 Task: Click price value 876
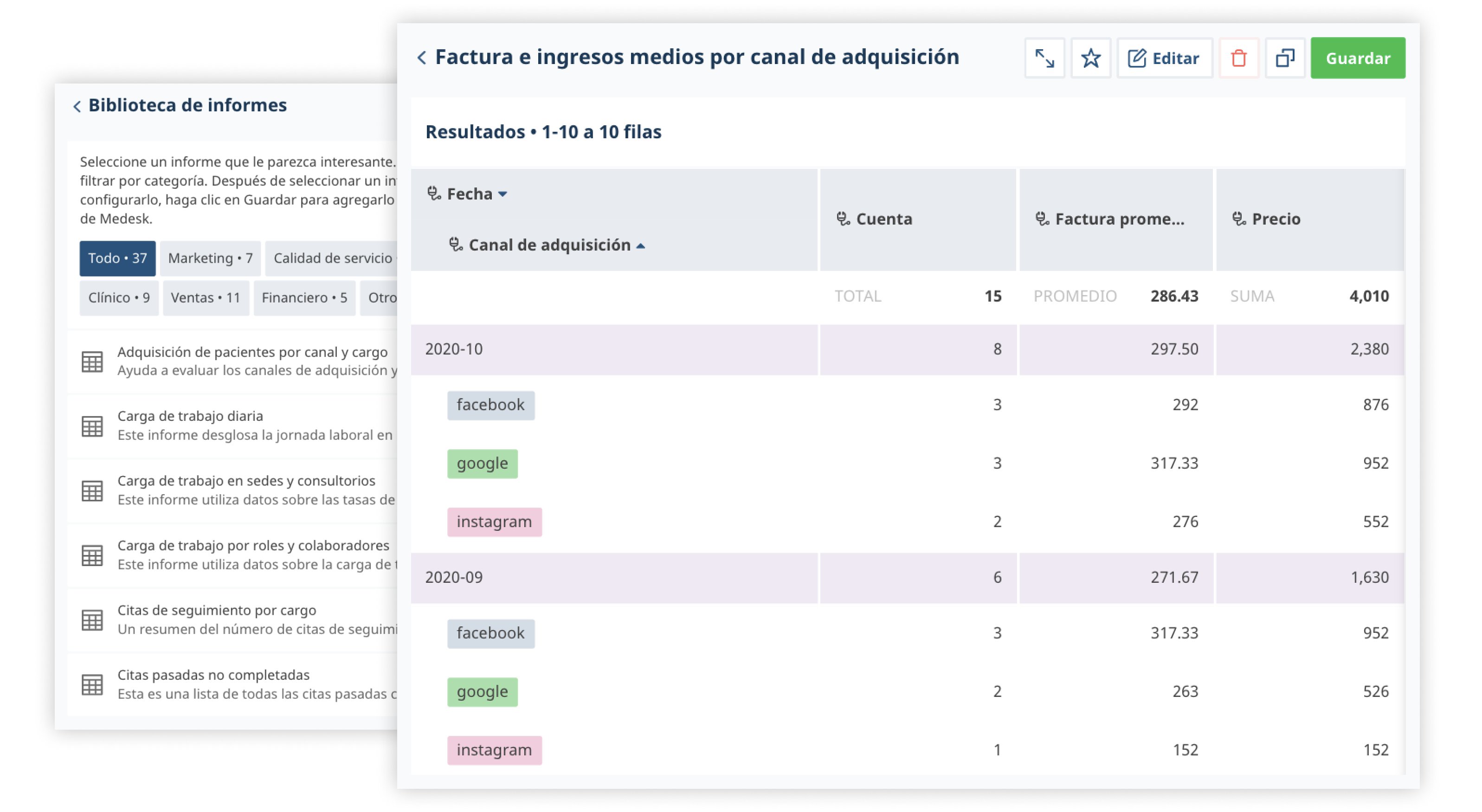click(x=1376, y=405)
